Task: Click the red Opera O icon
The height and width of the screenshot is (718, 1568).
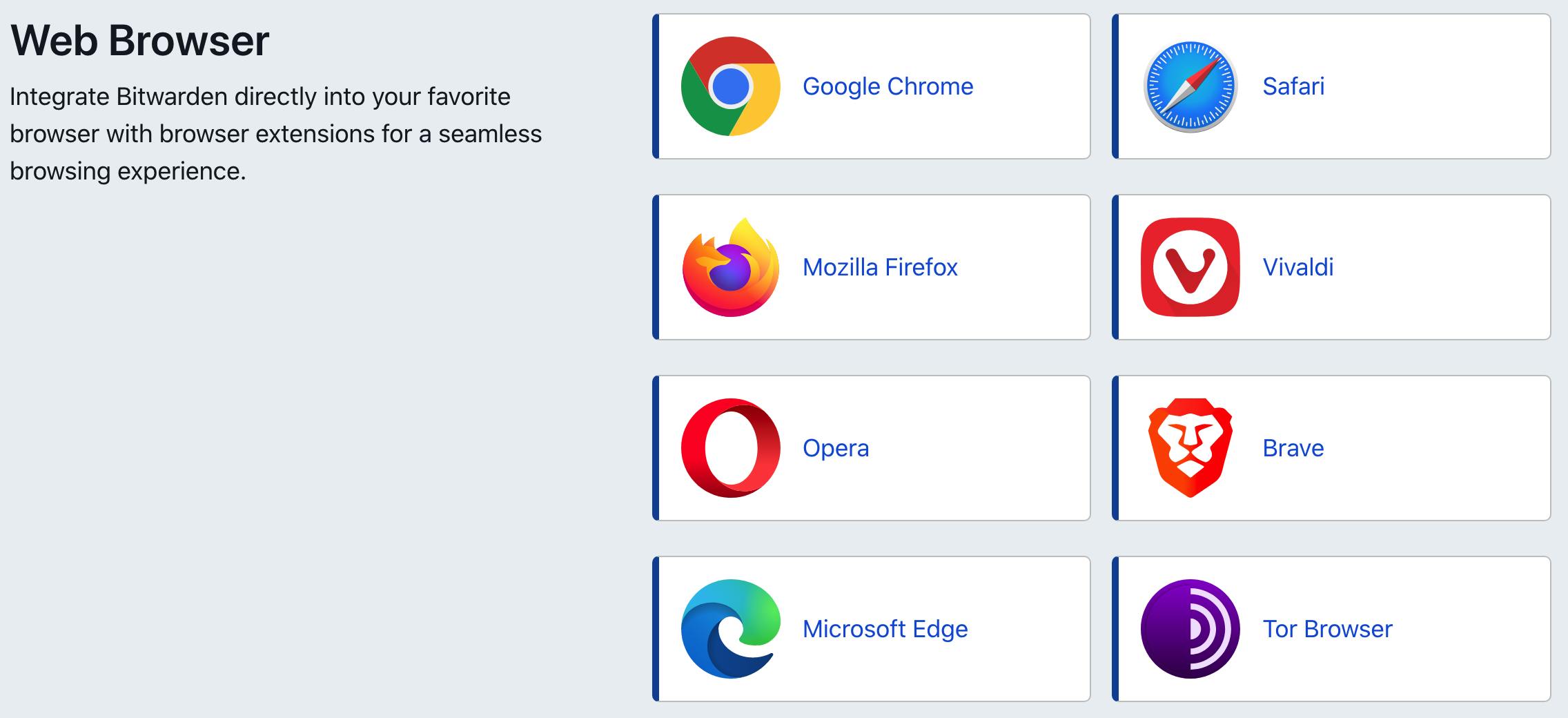Action: click(730, 448)
